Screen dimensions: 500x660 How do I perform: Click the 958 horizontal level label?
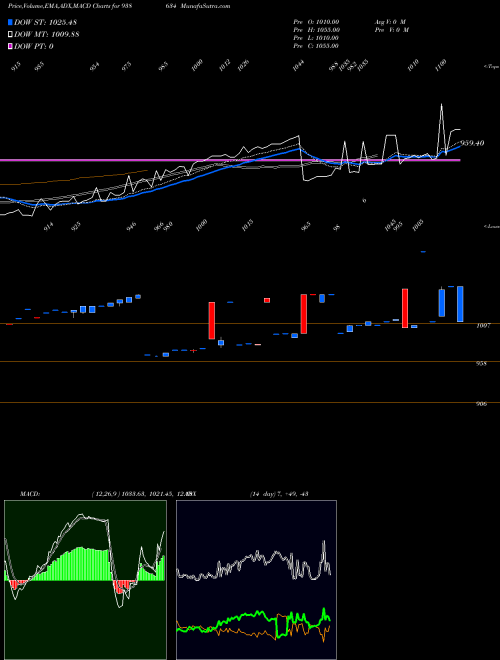[x=481, y=363]
